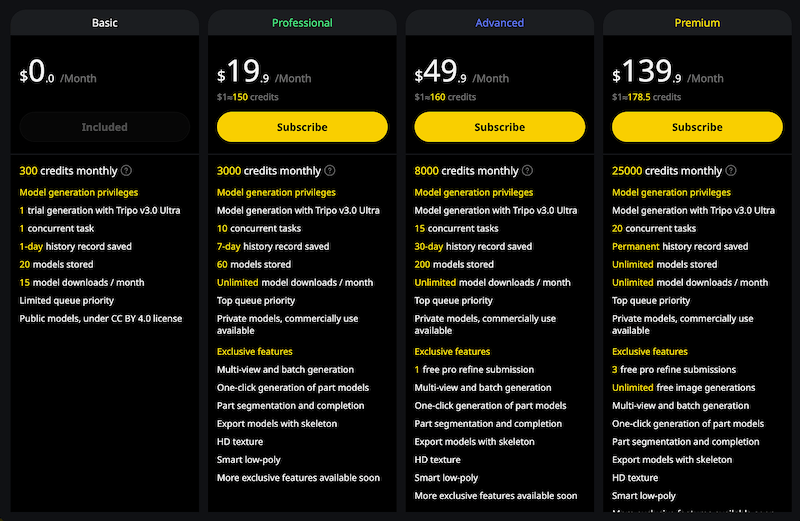Click the Included button in the Basic plan
The image size is (800, 521).
click(105, 127)
